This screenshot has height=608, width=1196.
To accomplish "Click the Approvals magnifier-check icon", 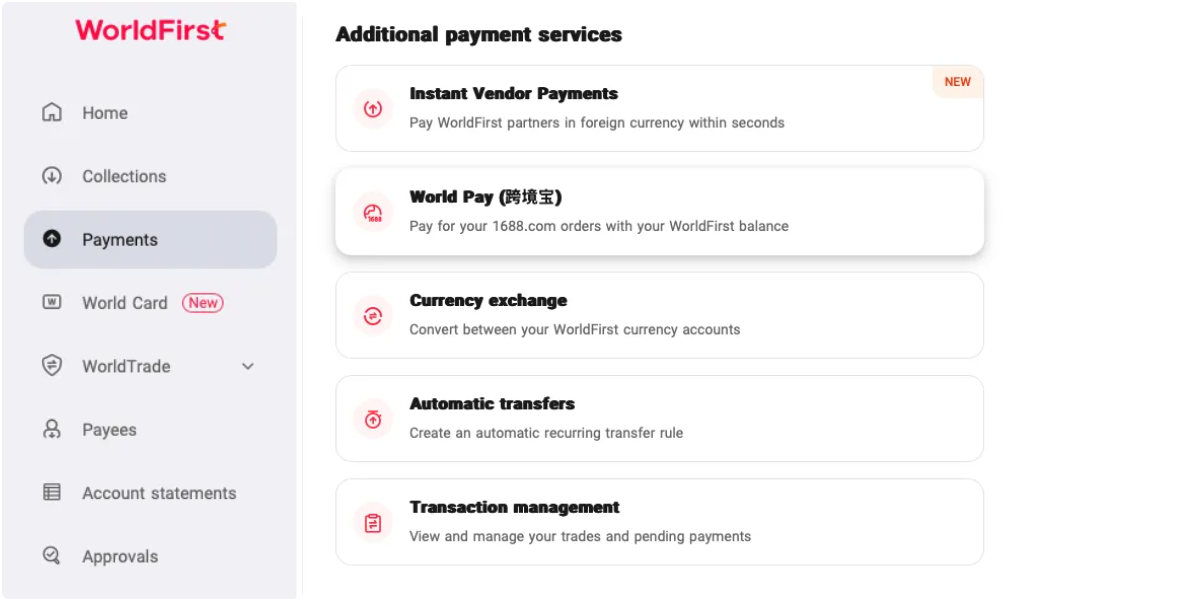I will pos(52,555).
